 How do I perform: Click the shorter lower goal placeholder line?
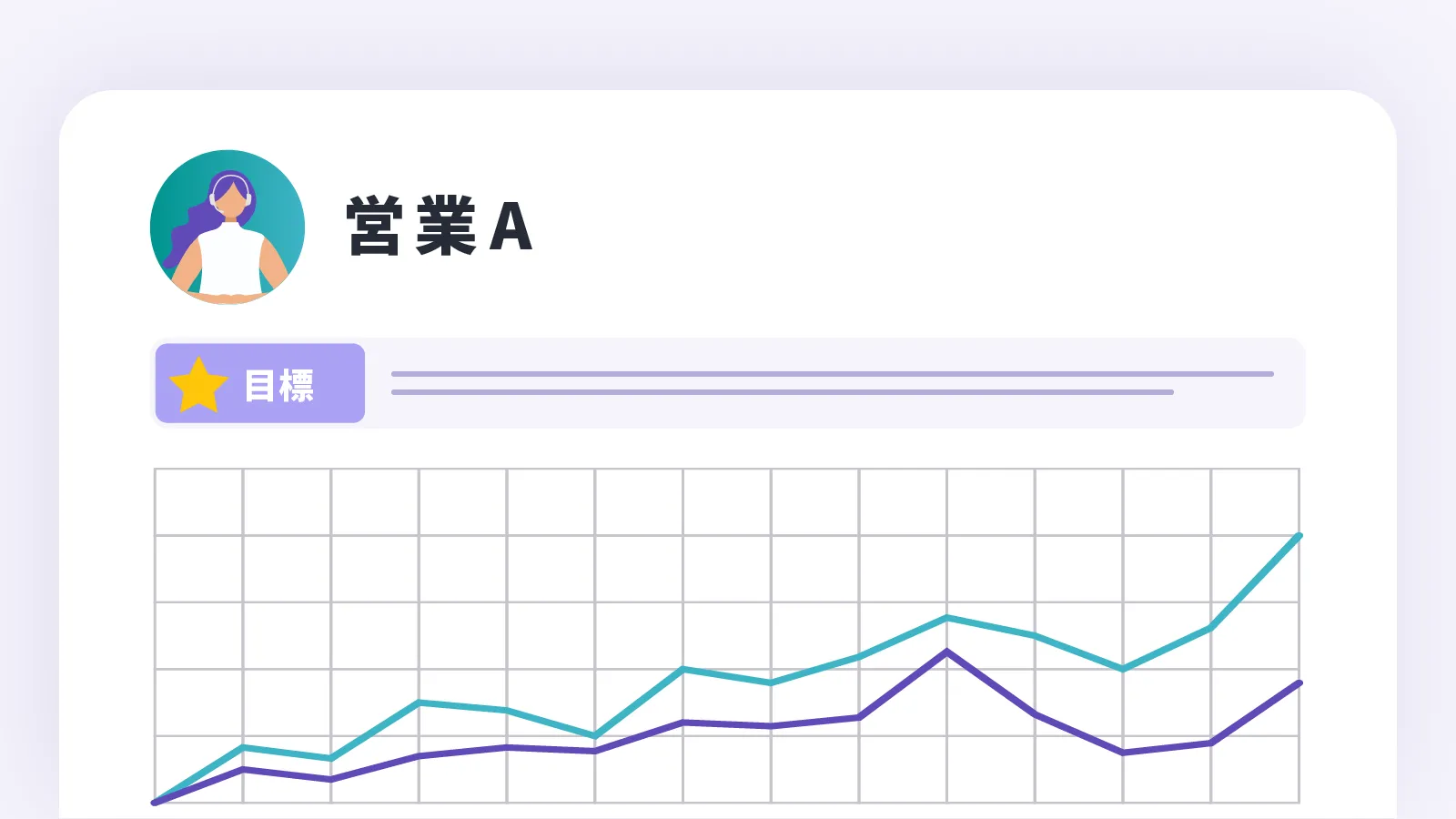coord(782,392)
